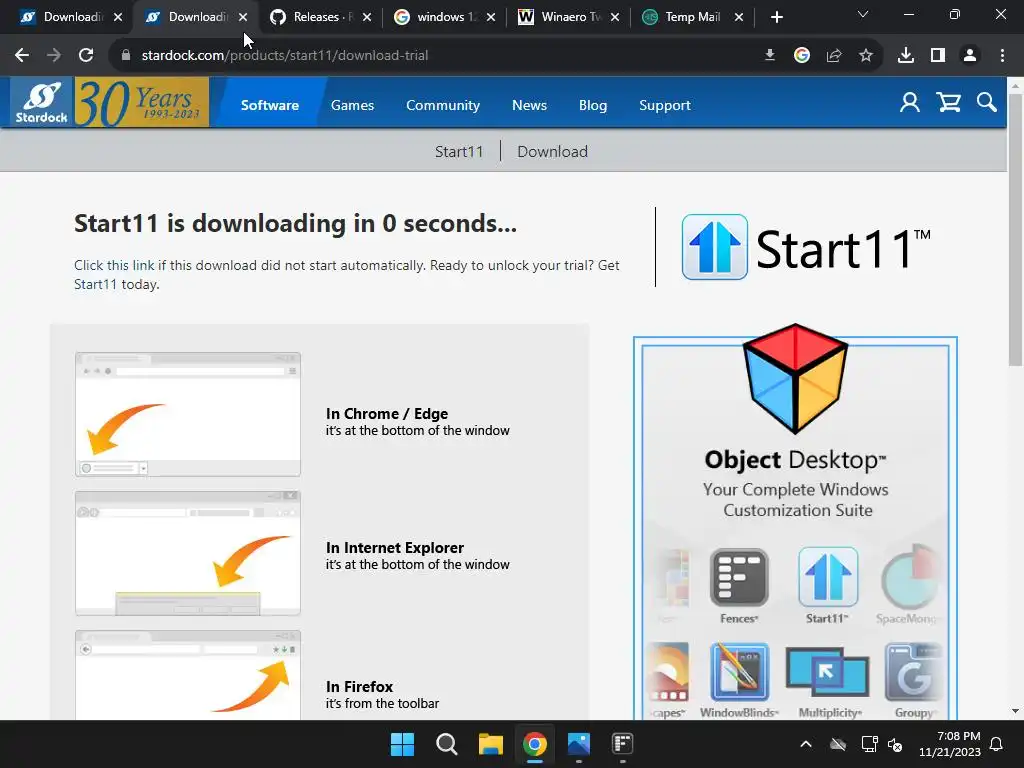Click the Start11 product logo

[806, 248]
